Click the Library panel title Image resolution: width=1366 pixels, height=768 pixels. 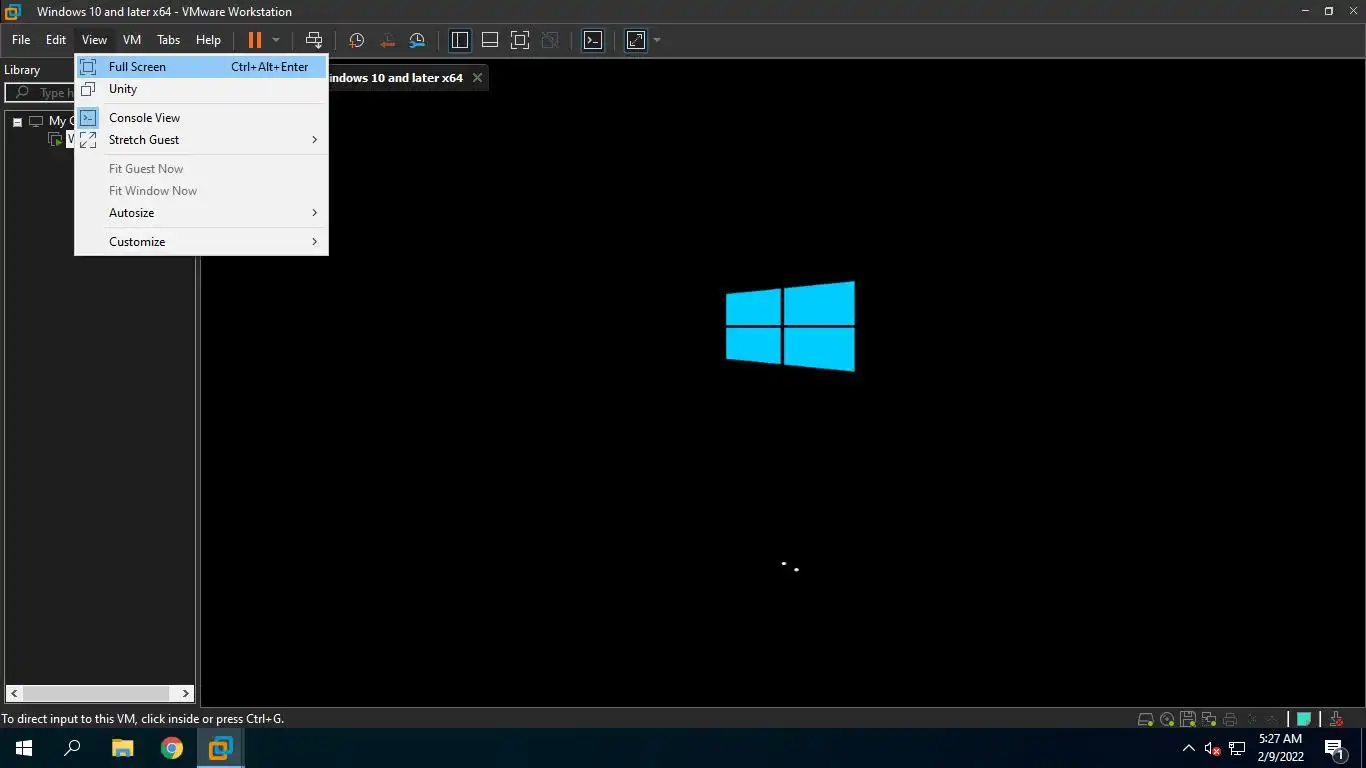coord(22,70)
